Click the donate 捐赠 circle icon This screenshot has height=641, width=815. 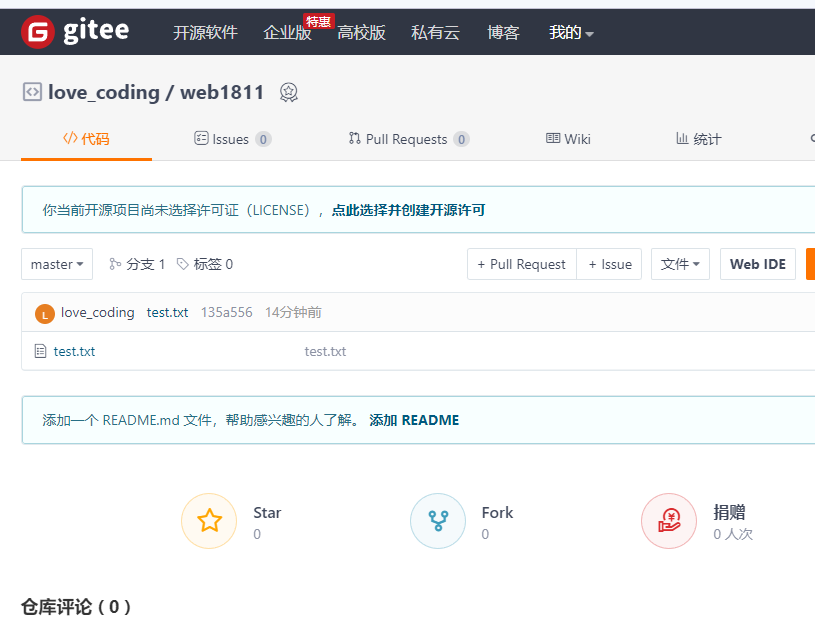(669, 520)
